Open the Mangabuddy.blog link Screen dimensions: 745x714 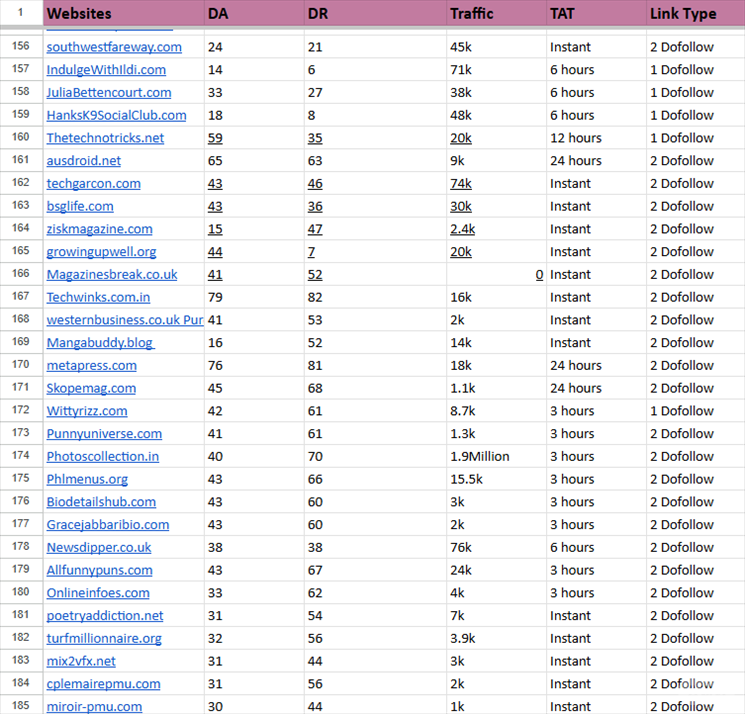(100, 343)
